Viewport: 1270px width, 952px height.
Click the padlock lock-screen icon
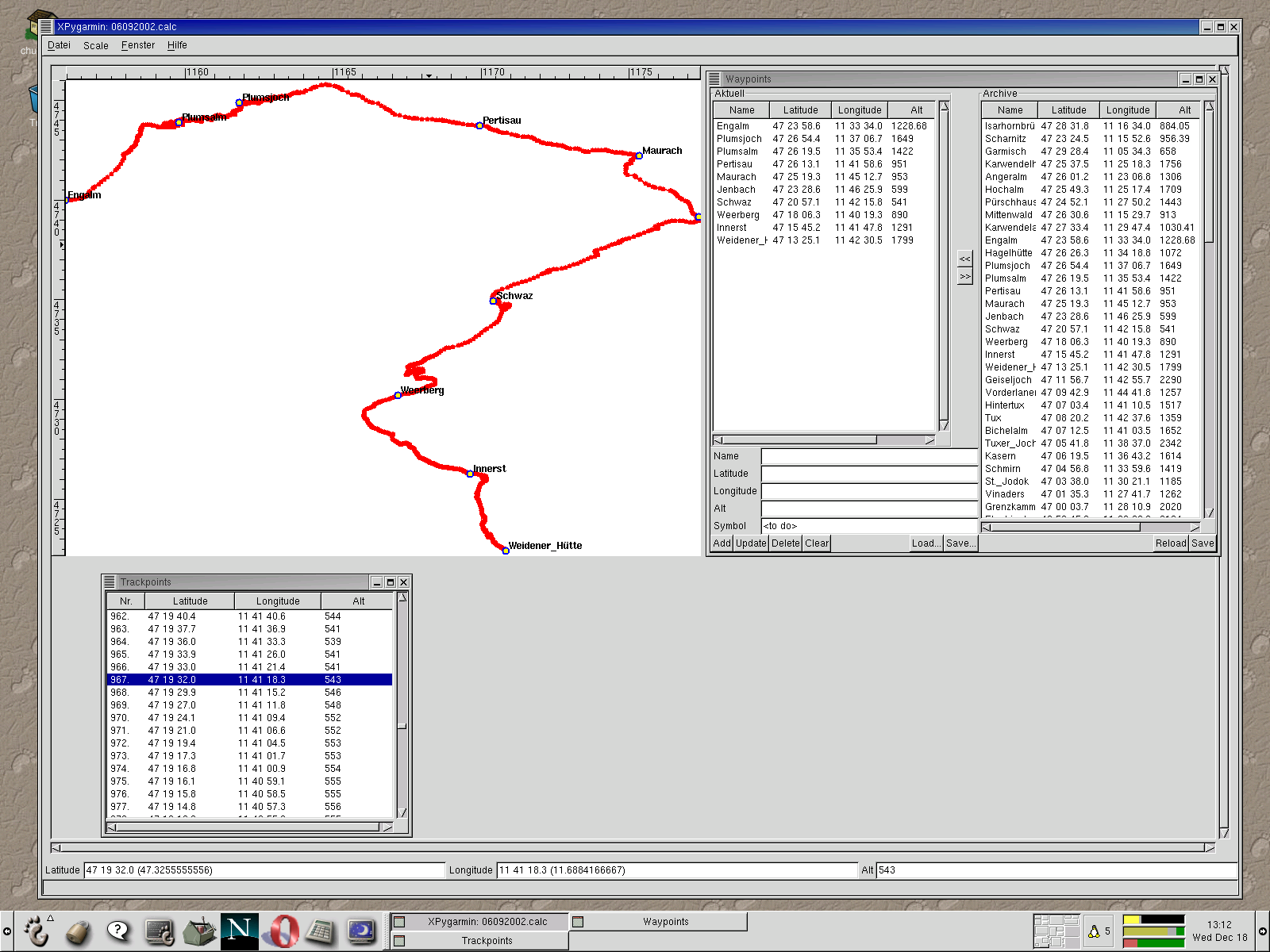(x=77, y=931)
